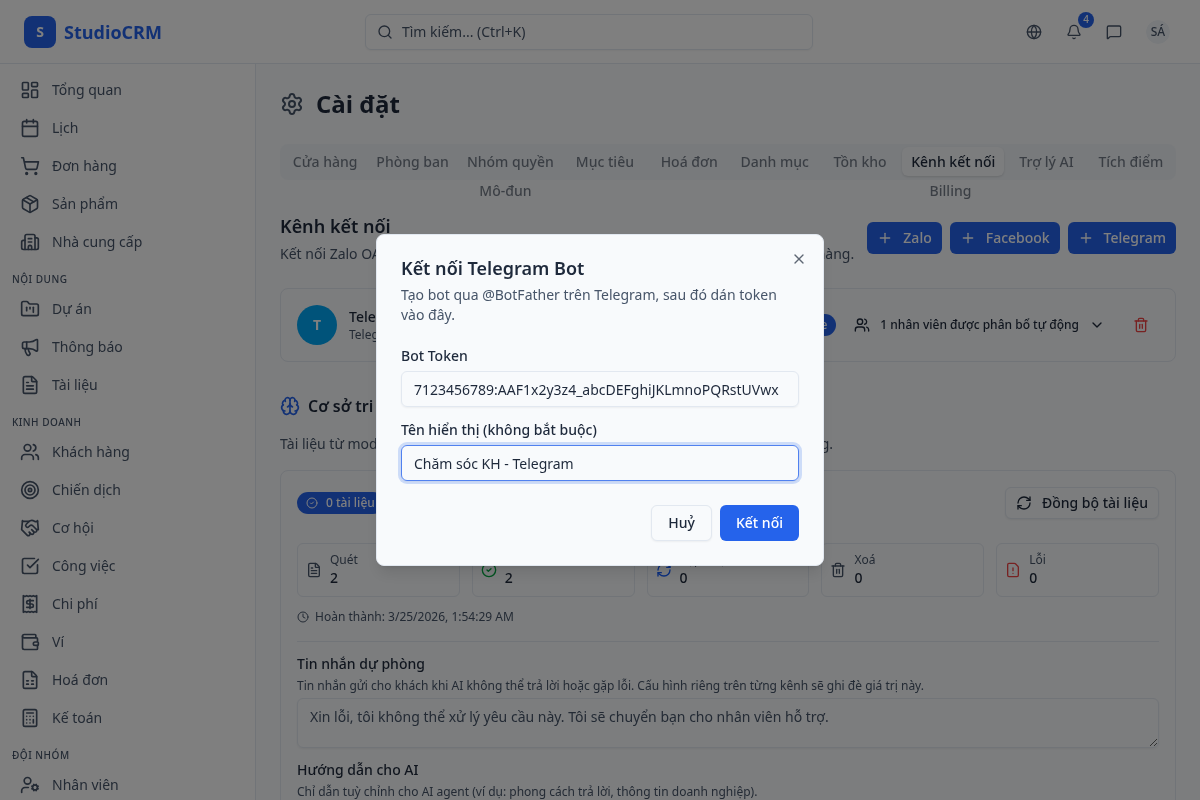1200x800 pixels.
Task: Click the '0 tài liệu' status badge
Action: point(335,503)
